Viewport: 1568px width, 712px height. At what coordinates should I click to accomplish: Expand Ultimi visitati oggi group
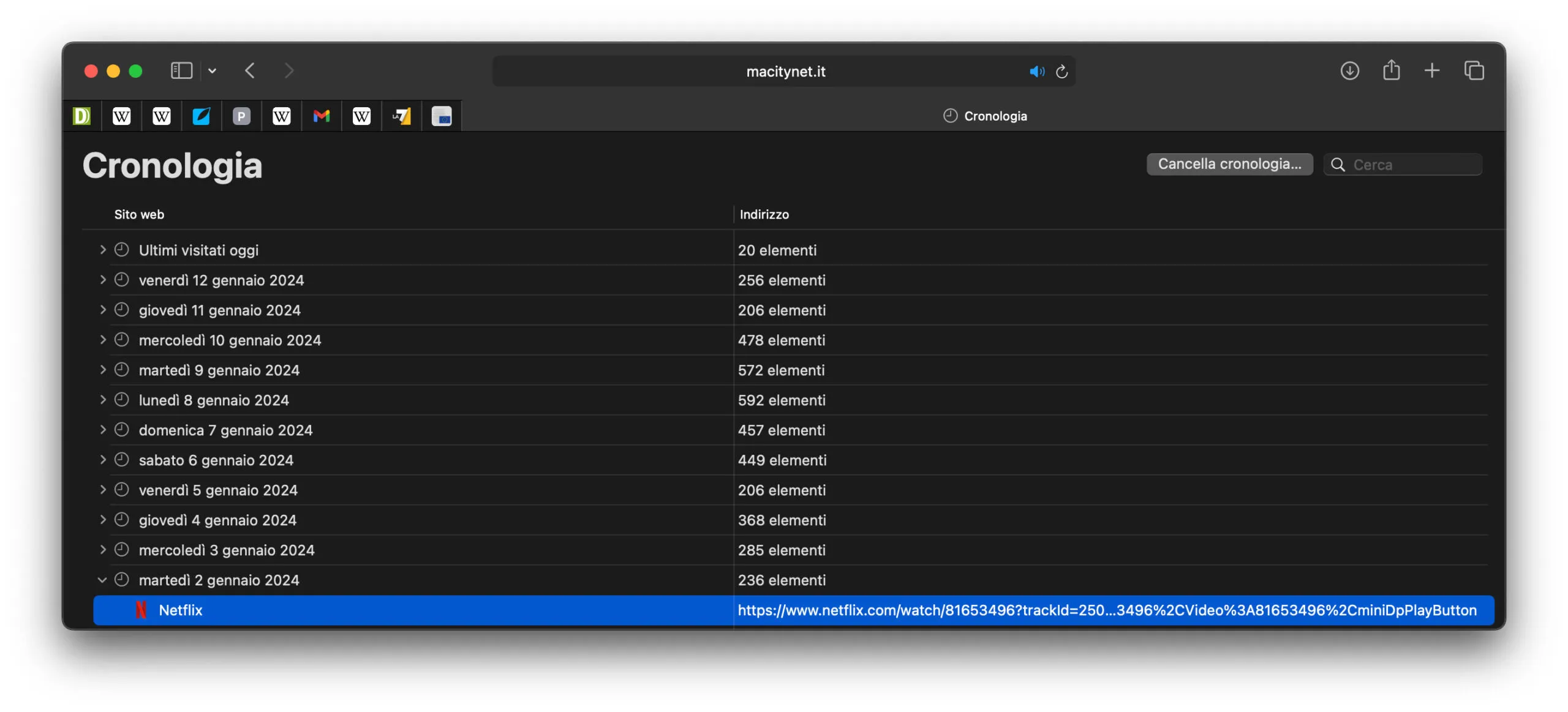[x=102, y=250]
